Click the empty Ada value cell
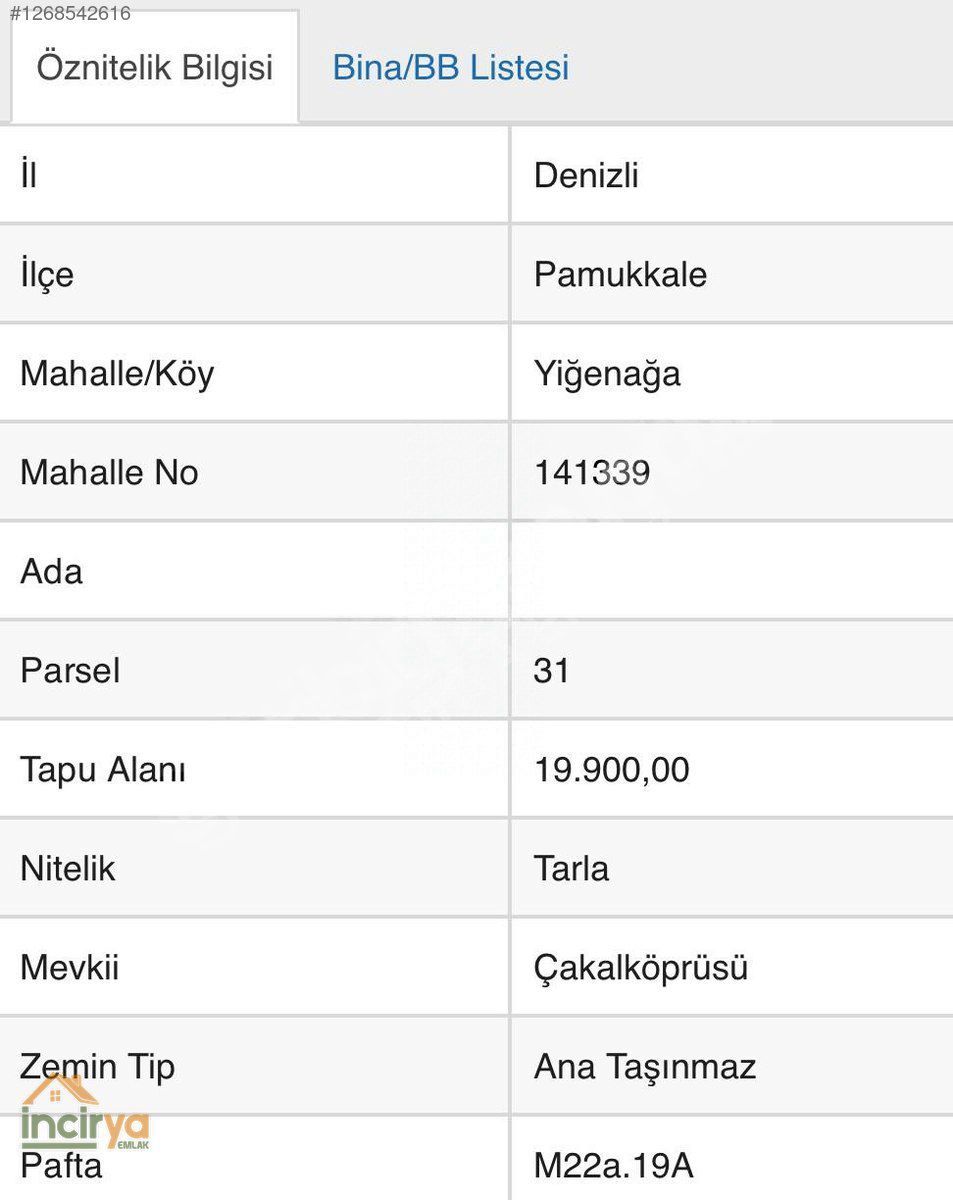The width and height of the screenshot is (953, 1200). tap(730, 571)
